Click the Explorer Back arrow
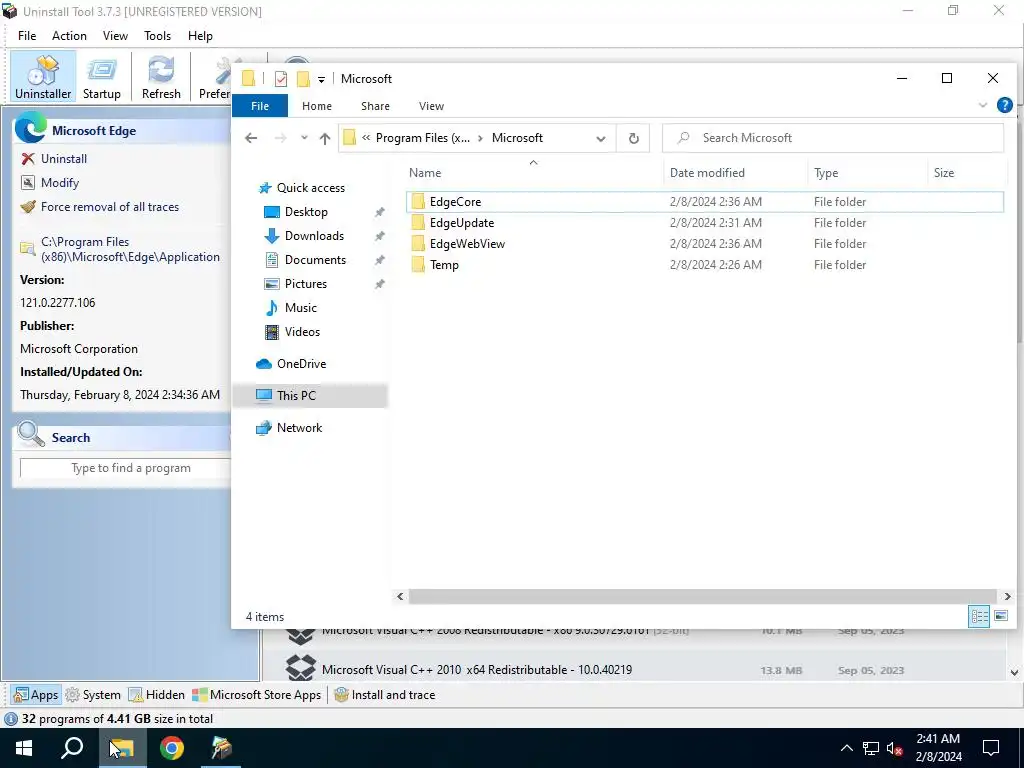 click(x=251, y=138)
